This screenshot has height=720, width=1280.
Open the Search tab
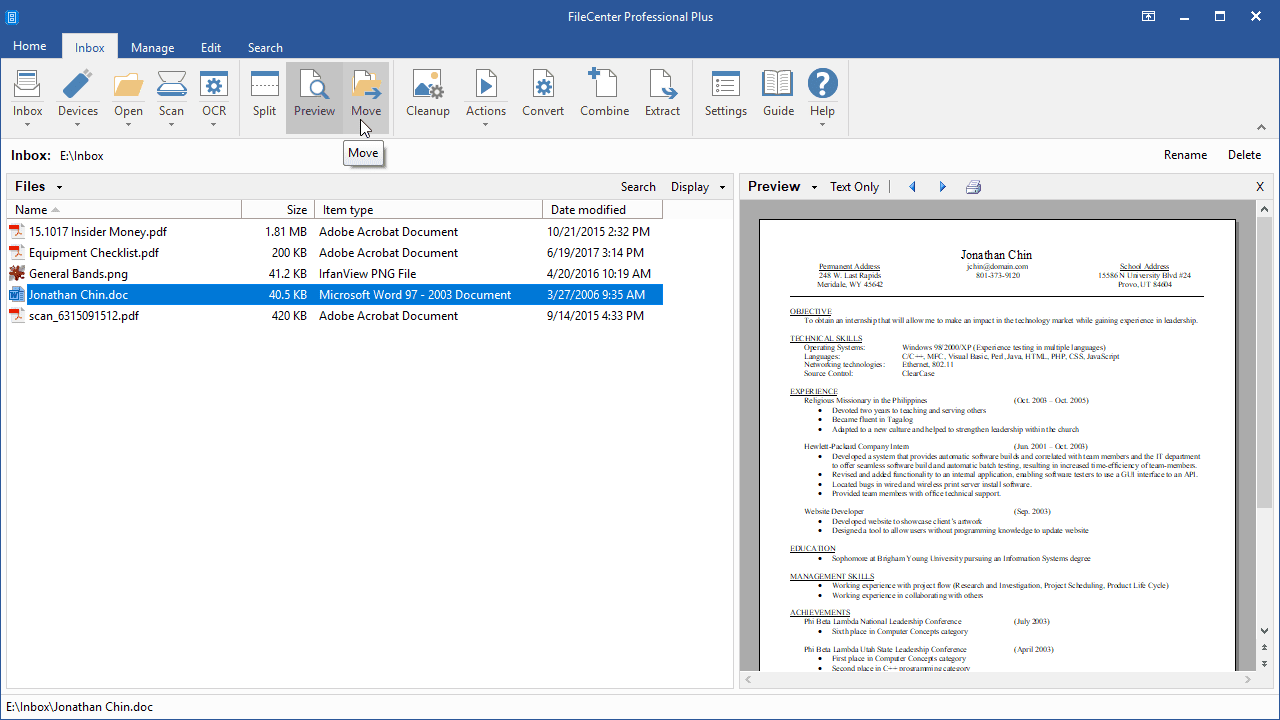(265, 47)
